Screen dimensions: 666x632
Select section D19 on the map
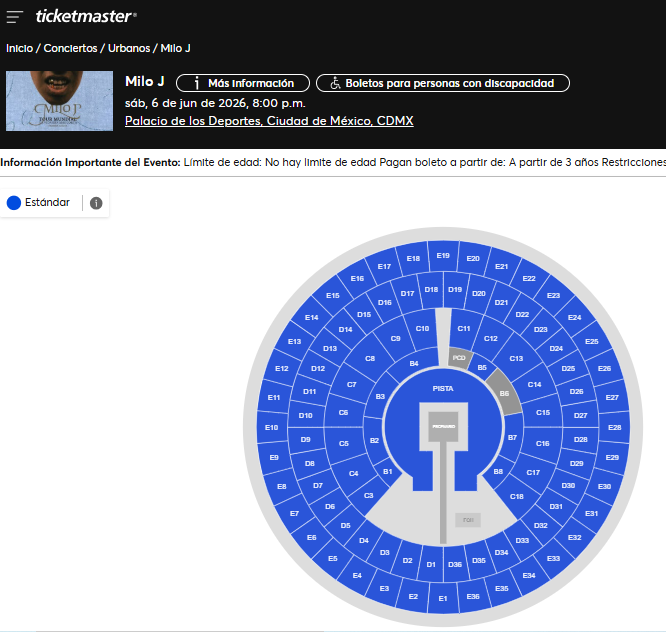point(455,289)
